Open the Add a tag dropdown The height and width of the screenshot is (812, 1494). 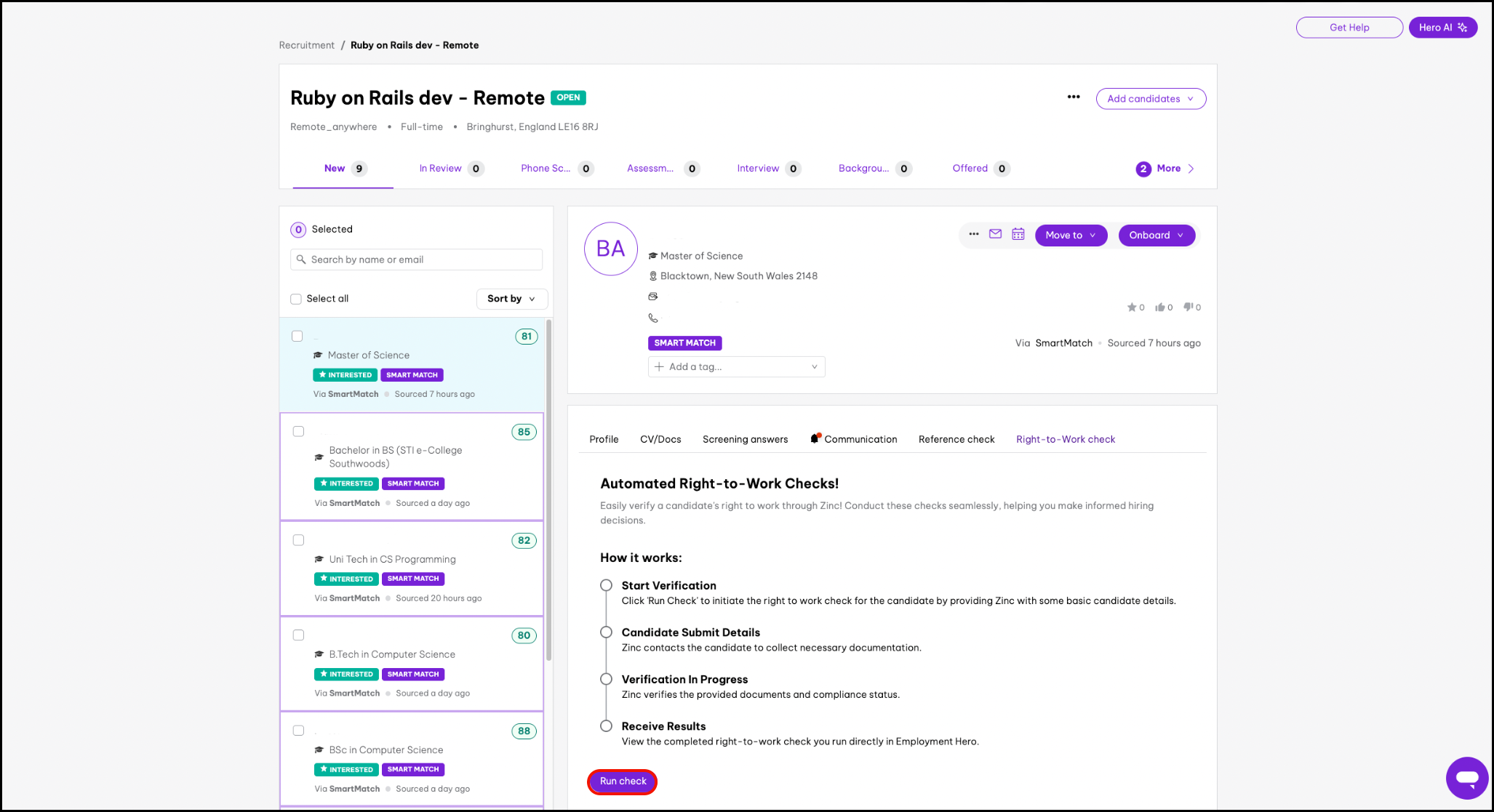736,366
